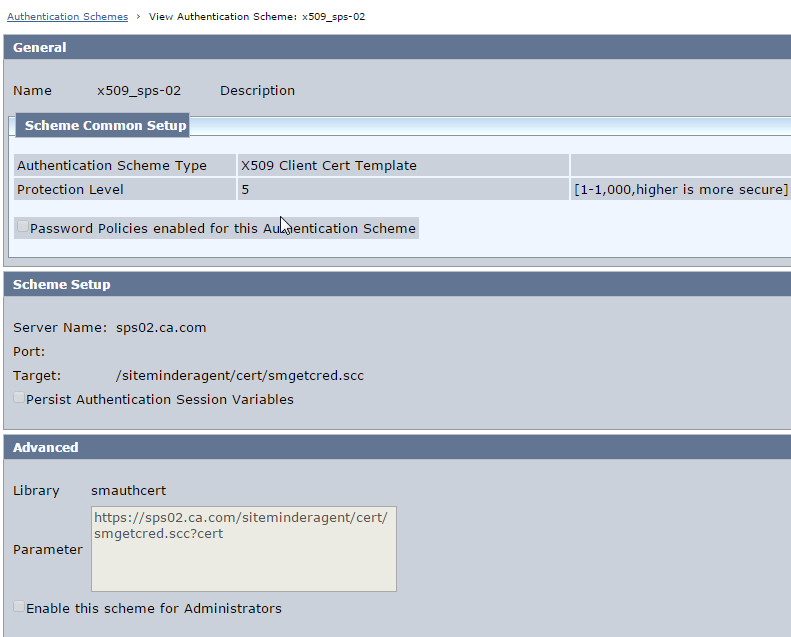The height and width of the screenshot is (637, 791).
Task: Toggle Enable this scheme for Administrators checkbox
Action: (x=19, y=606)
